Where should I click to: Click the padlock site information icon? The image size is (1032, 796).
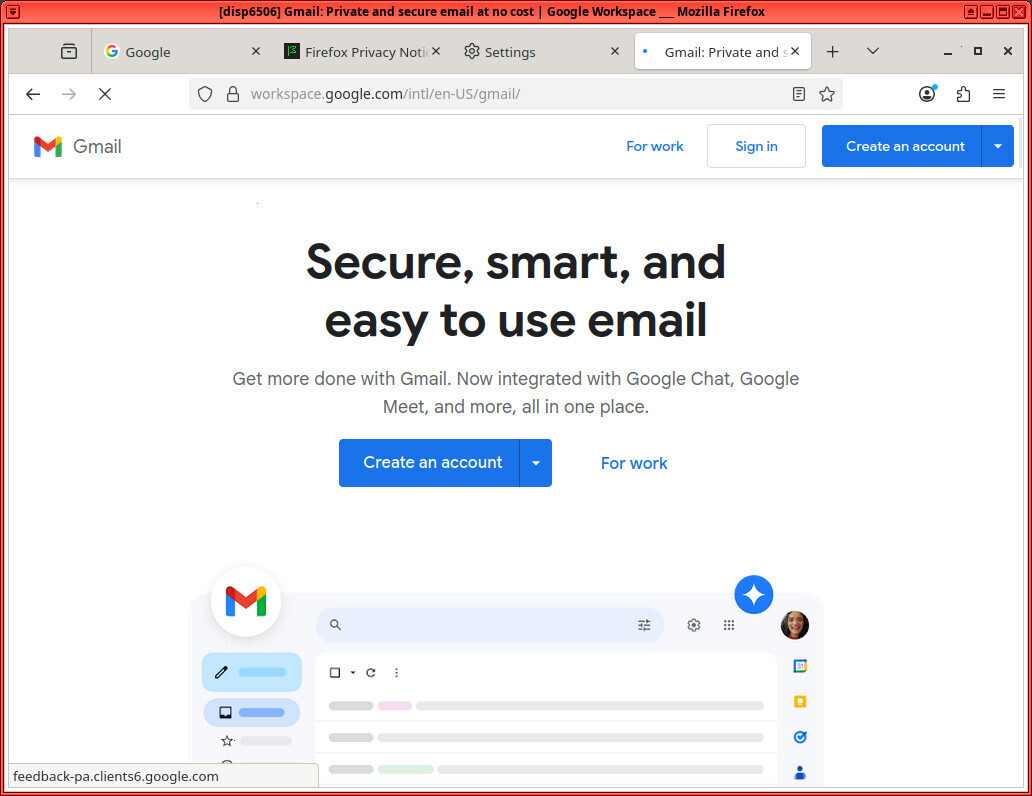coord(233,94)
